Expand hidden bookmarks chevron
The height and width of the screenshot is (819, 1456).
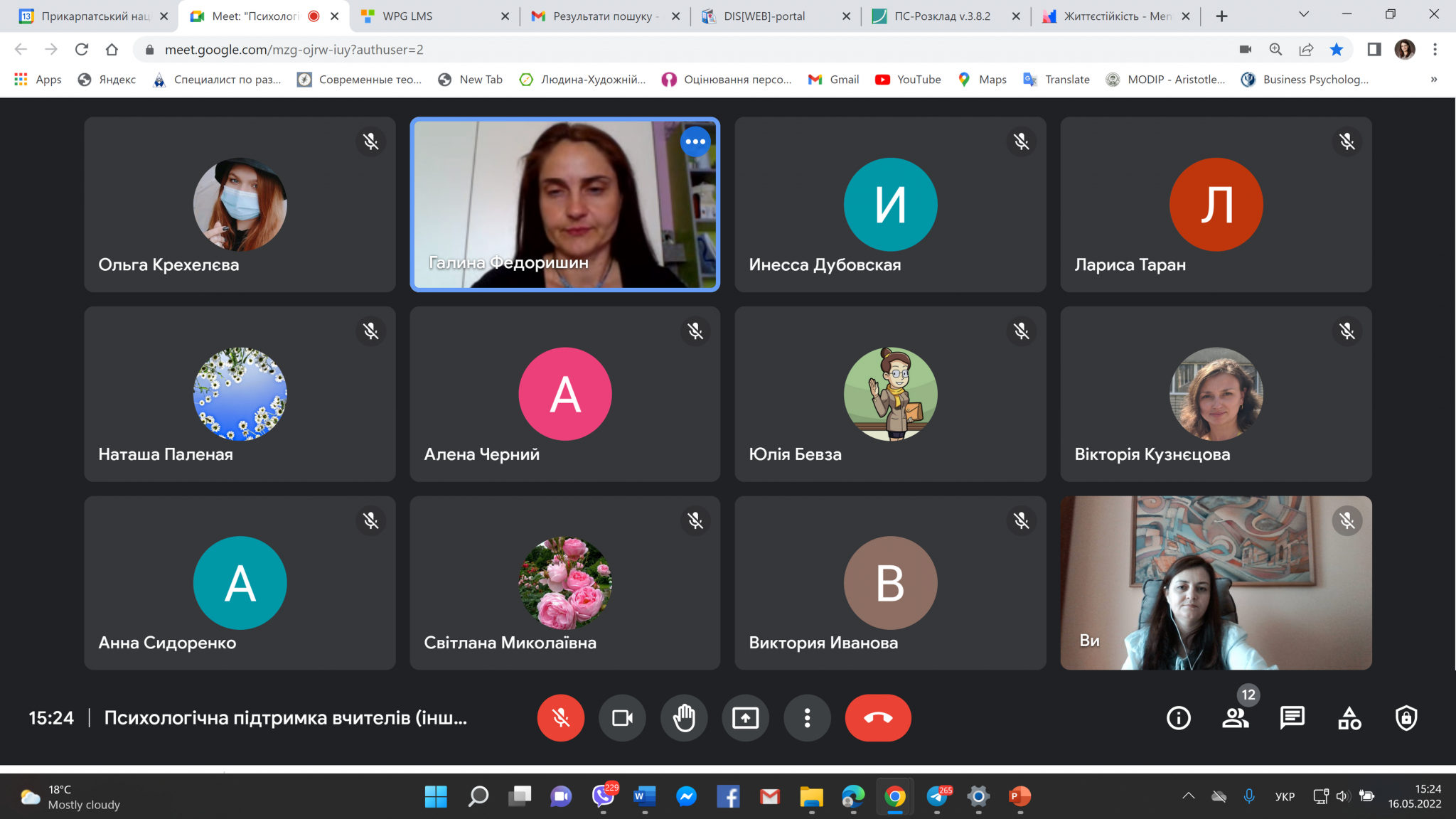(1434, 80)
